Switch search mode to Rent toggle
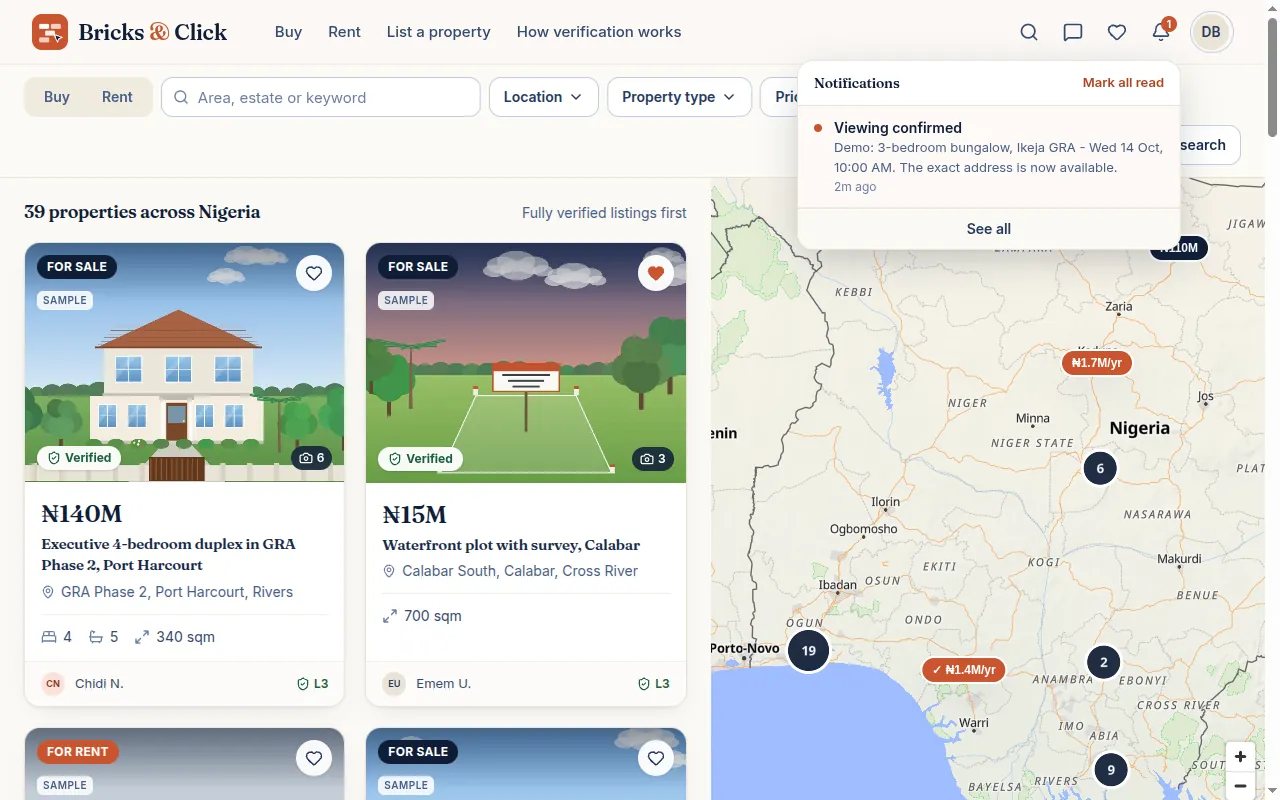This screenshot has width=1280, height=800. click(117, 97)
